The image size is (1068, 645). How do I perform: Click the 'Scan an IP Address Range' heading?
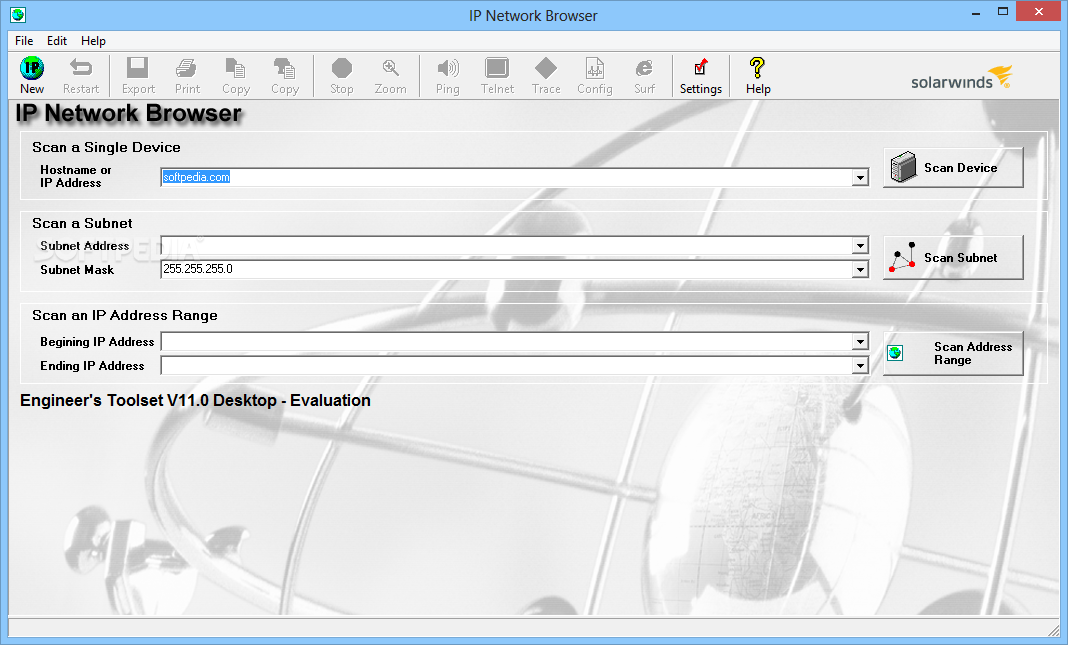tap(125, 315)
